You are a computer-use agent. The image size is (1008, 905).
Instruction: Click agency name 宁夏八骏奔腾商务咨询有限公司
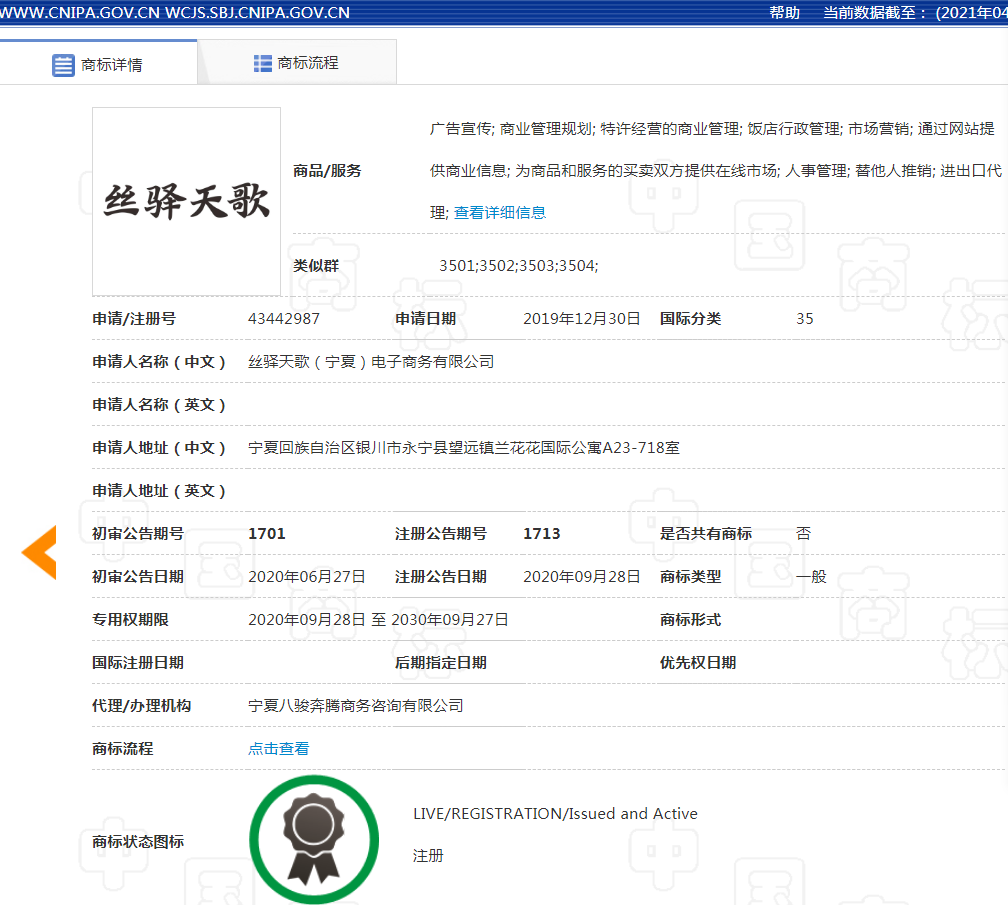[356, 705]
